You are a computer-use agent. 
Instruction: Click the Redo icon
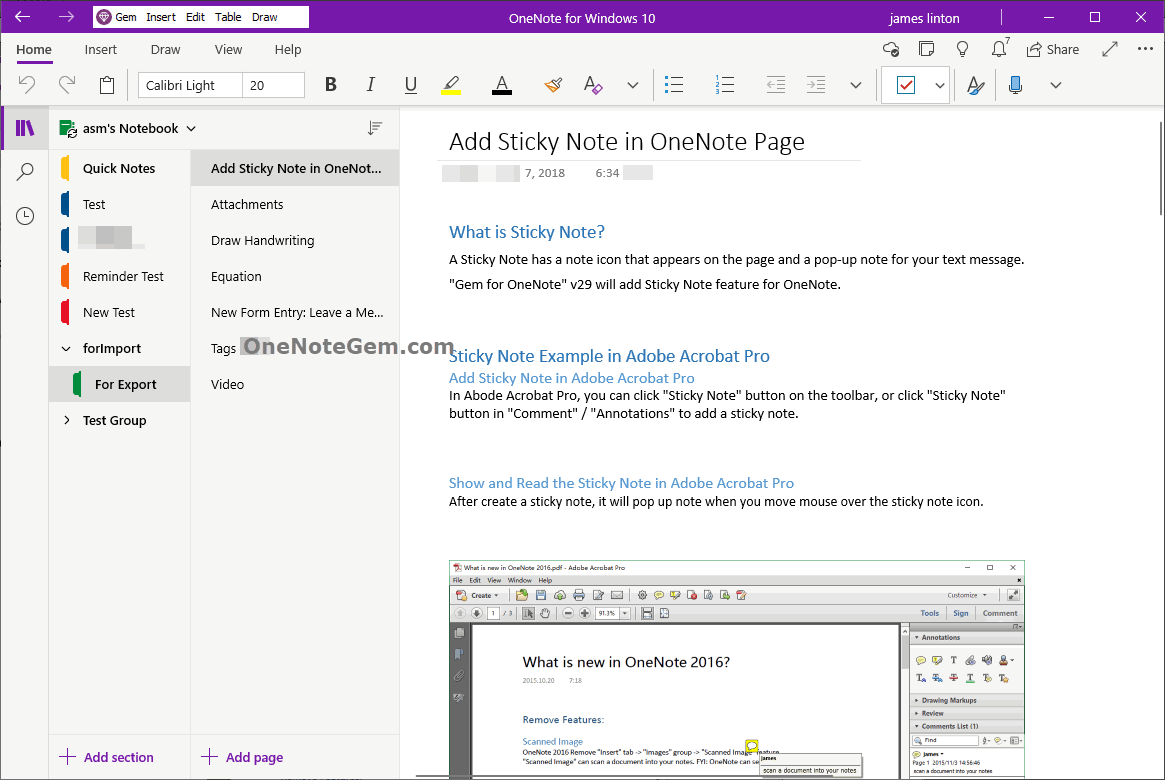[67, 85]
